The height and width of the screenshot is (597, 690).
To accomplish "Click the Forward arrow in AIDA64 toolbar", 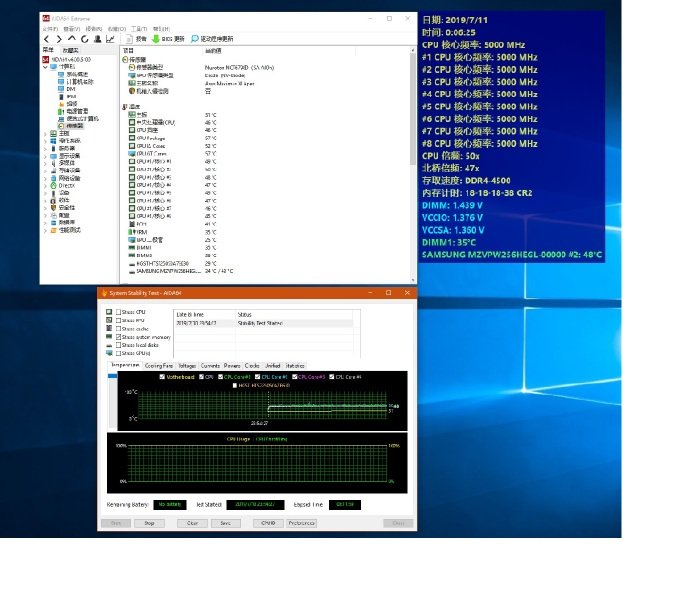I will [58, 39].
